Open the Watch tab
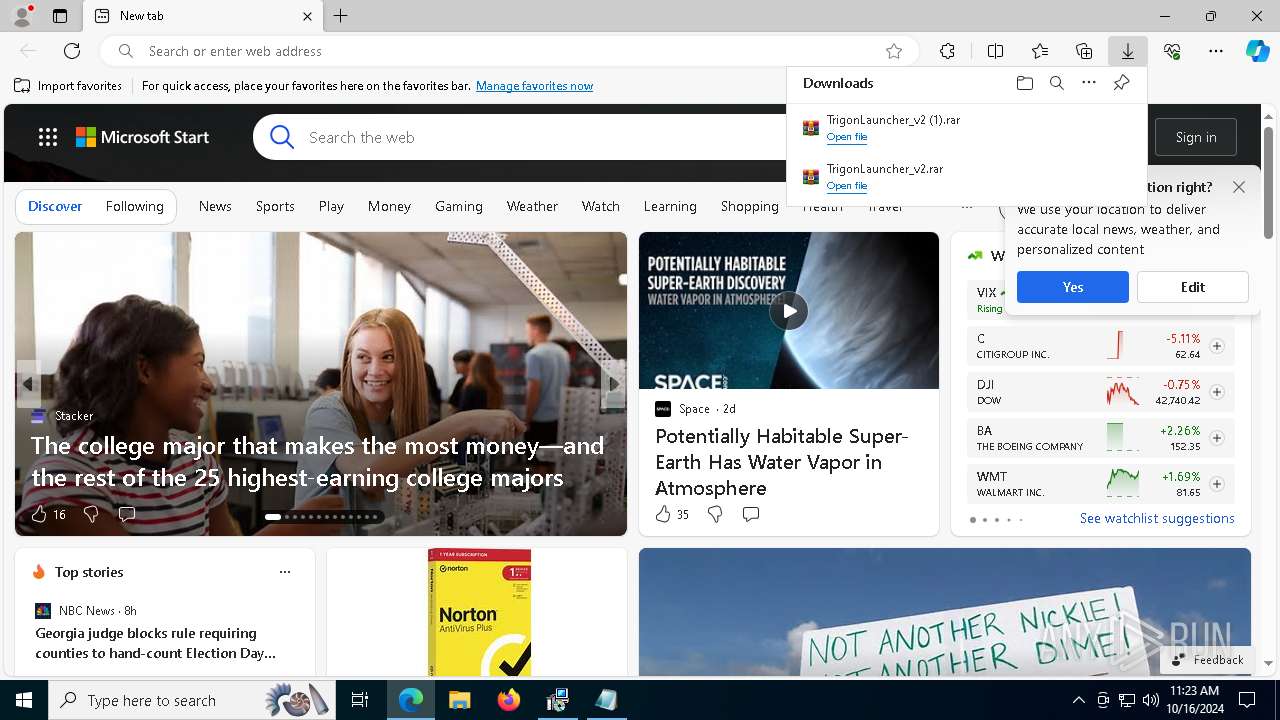 (x=601, y=206)
